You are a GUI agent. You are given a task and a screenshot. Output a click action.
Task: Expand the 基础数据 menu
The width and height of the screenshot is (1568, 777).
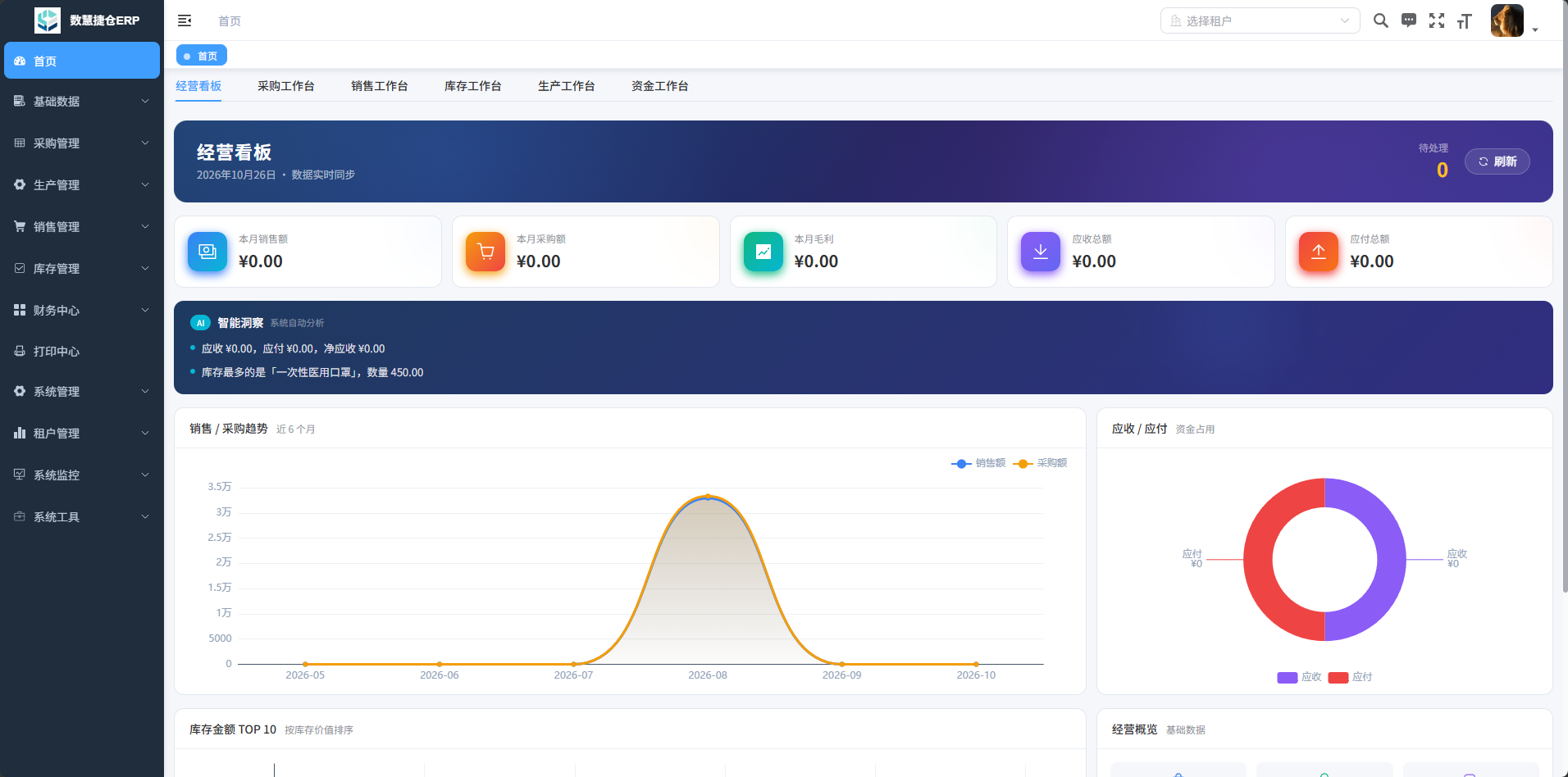(x=82, y=101)
